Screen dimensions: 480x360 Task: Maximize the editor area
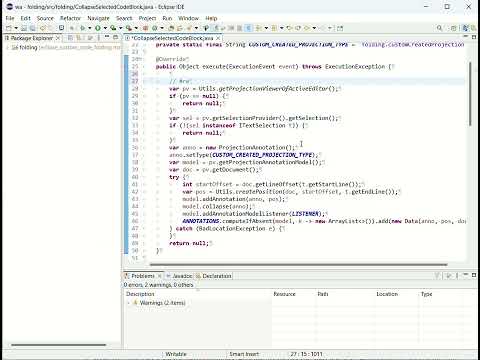click(x=474, y=37)
